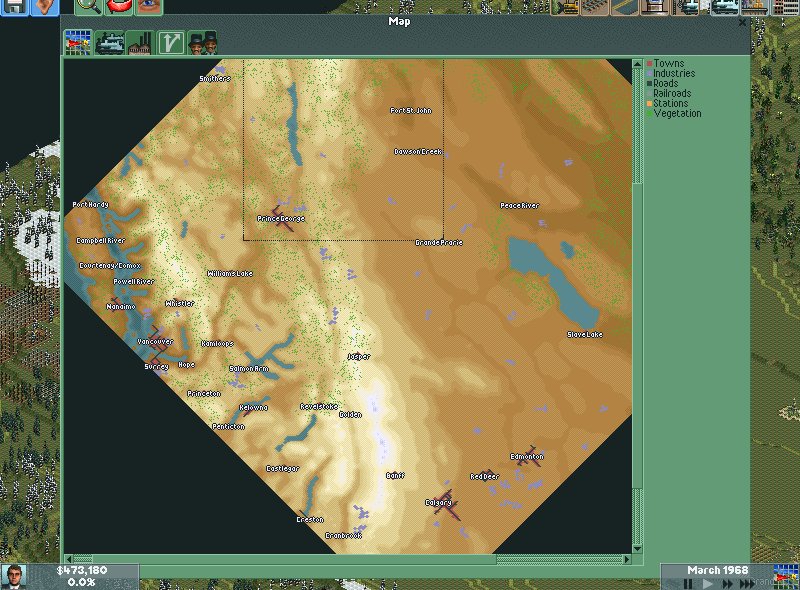The width and height of the screenshot is (800, 590).
Task: Select the bulldozer terraform tool
Action: pos(565,7)
